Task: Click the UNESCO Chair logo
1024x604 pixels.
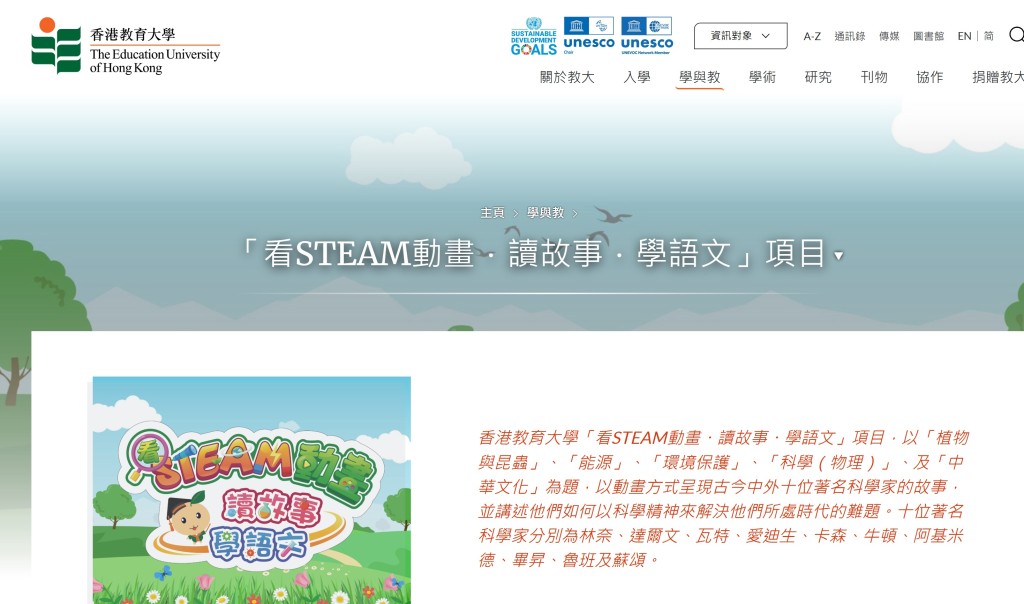Action: point(588,35)
